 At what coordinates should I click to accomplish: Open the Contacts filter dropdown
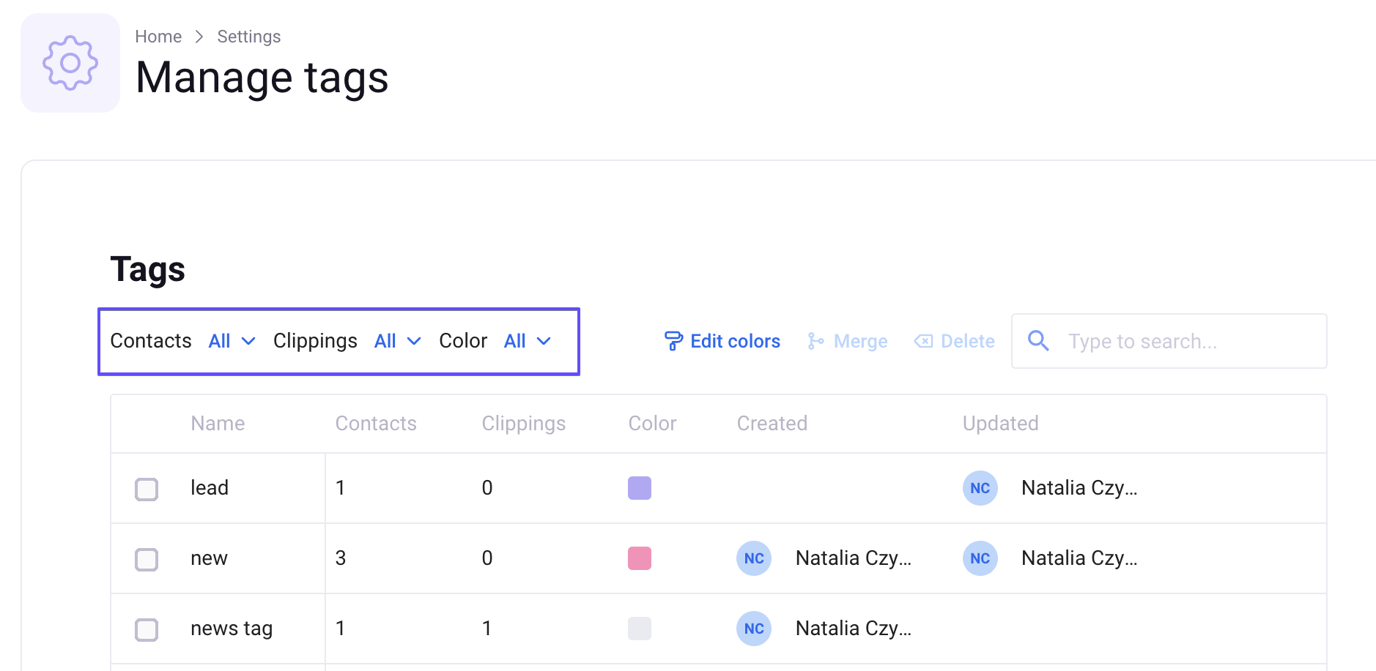(232, 341)
